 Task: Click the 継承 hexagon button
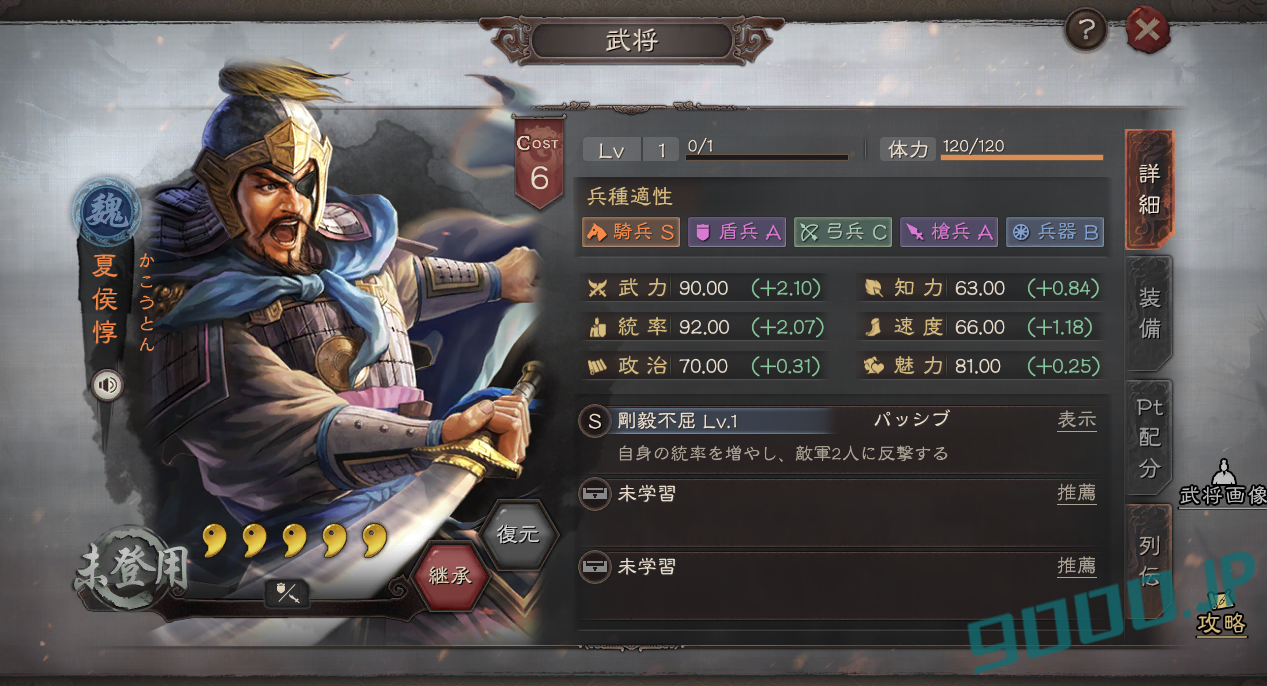click(450, 576)
